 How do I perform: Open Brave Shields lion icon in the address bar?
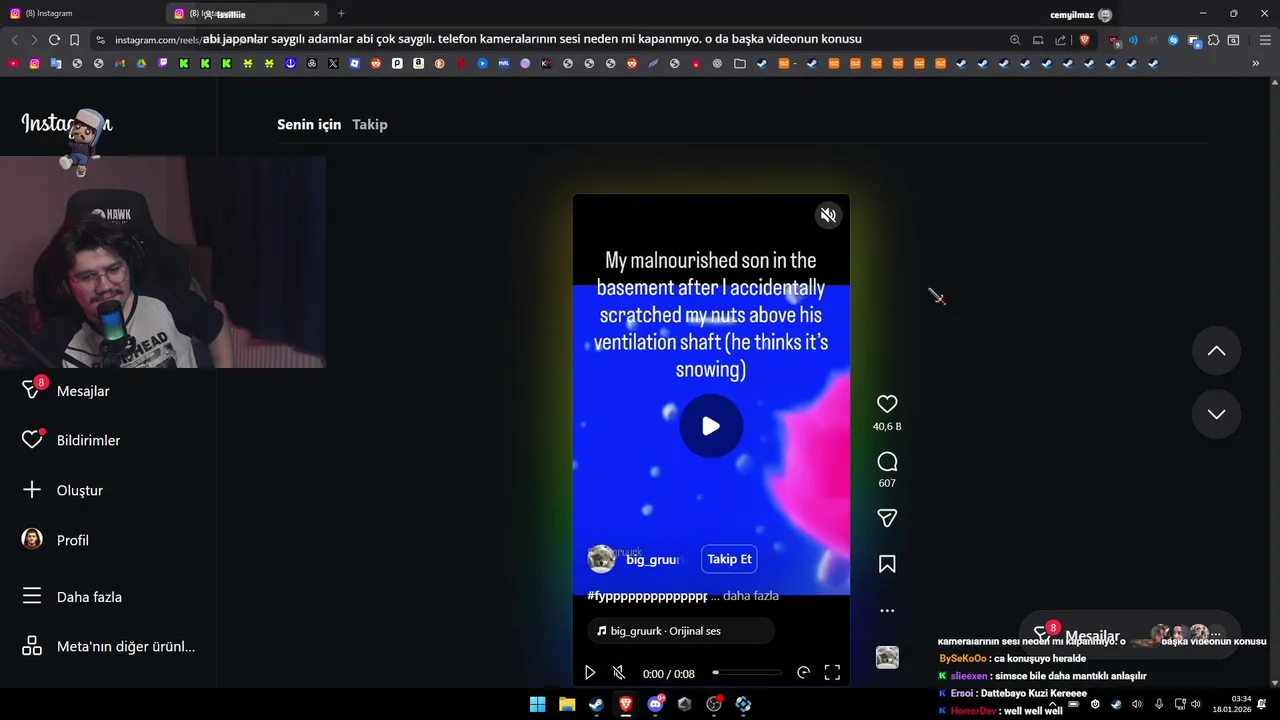tap(1085, 40)
